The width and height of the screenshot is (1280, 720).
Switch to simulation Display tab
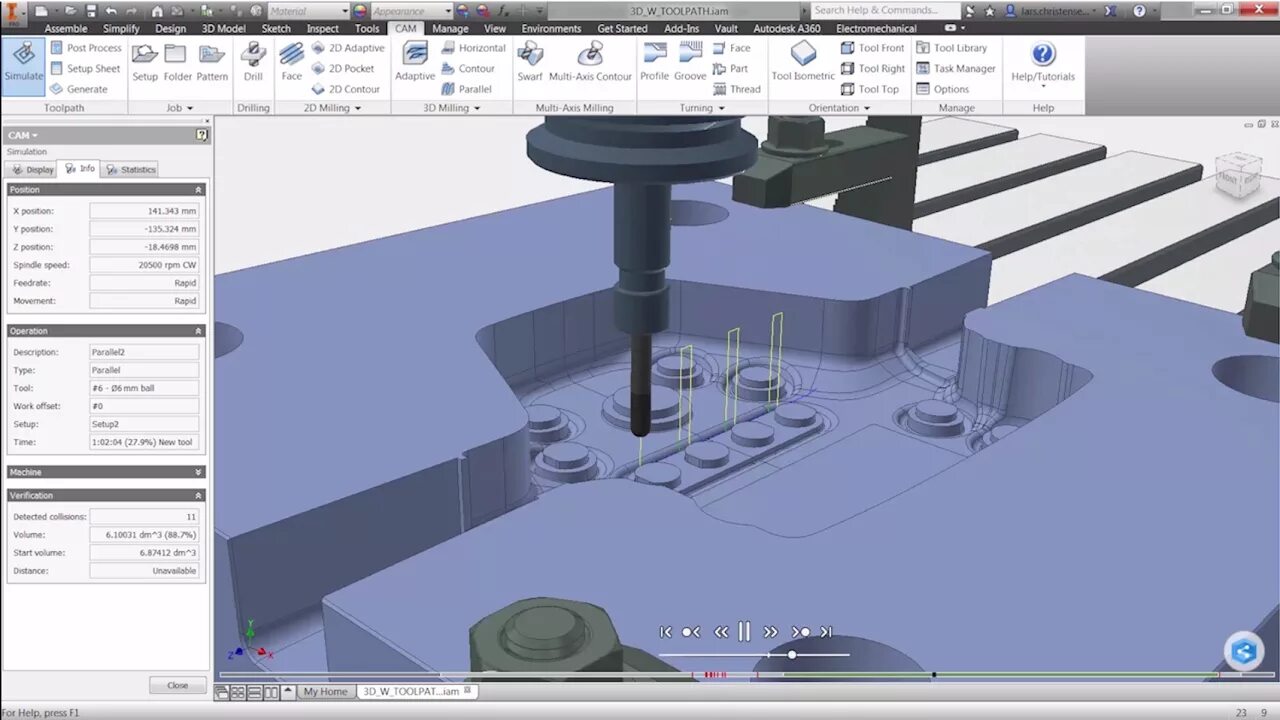click(x=32, y=170)
